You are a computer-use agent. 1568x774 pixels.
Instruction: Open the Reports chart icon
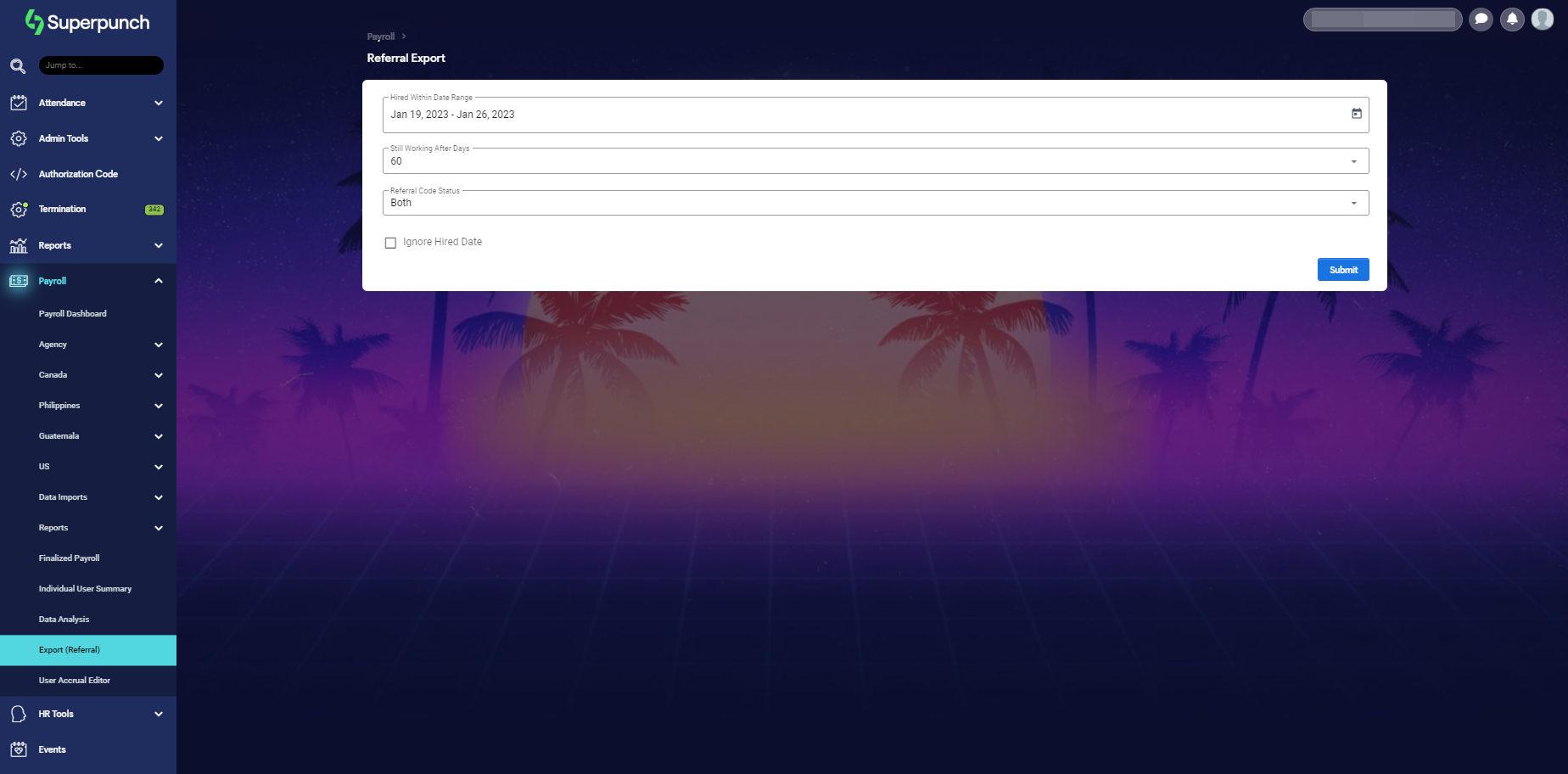coord(19,245)
